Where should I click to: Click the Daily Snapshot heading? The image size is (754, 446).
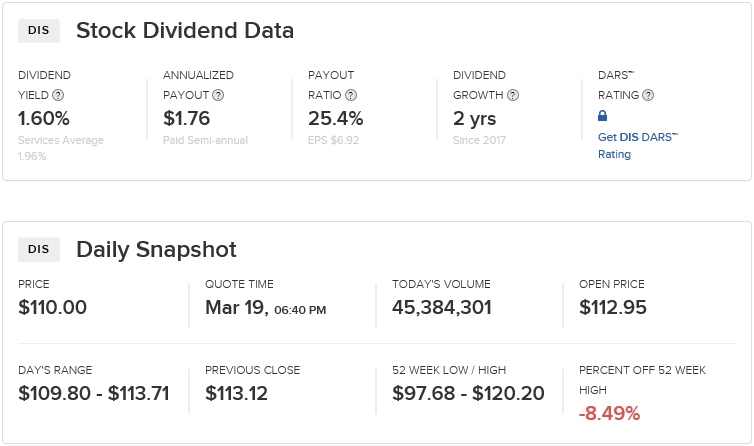tap(156, 250)
